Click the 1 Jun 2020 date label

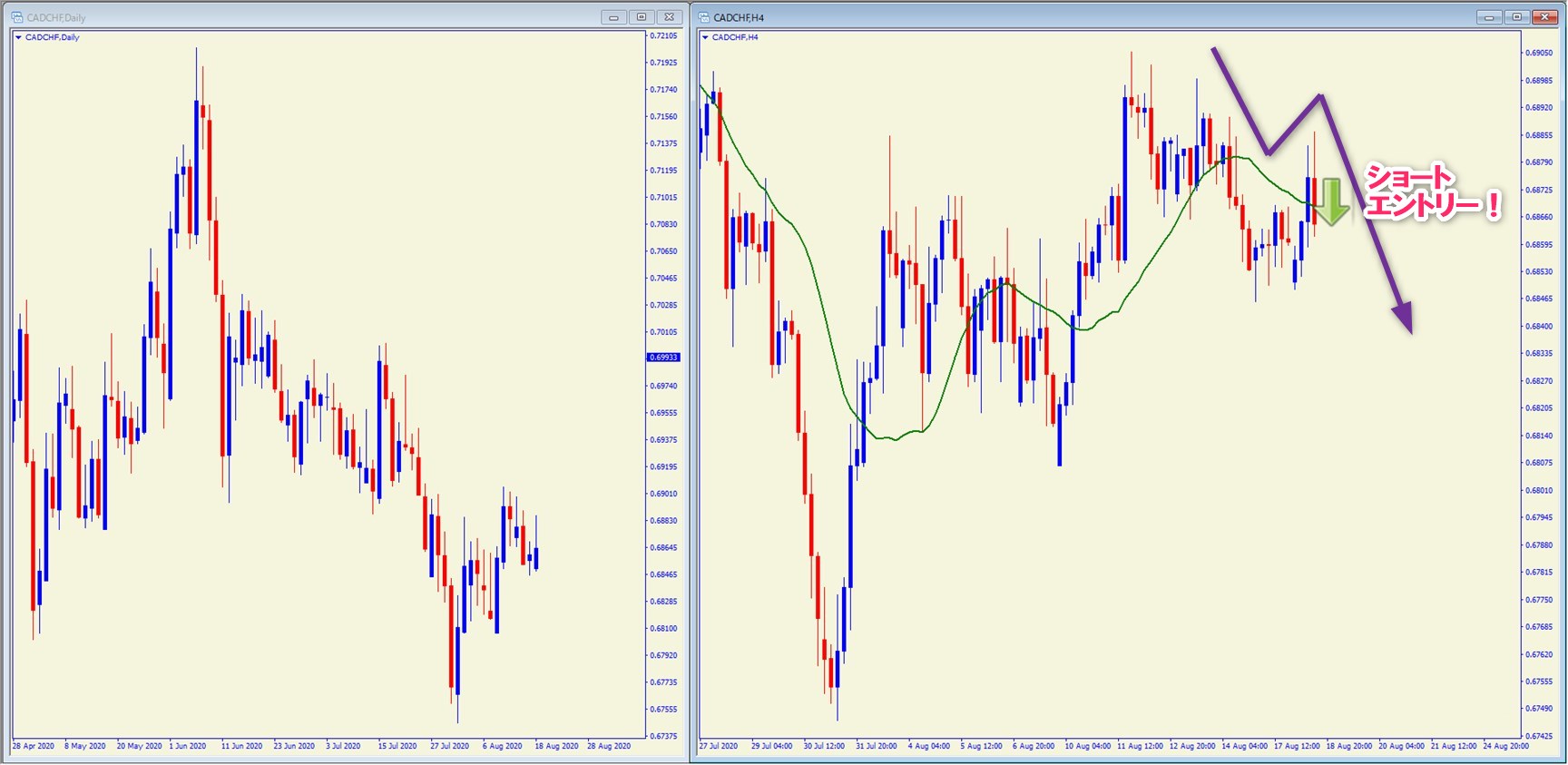[x=188, y=746]
